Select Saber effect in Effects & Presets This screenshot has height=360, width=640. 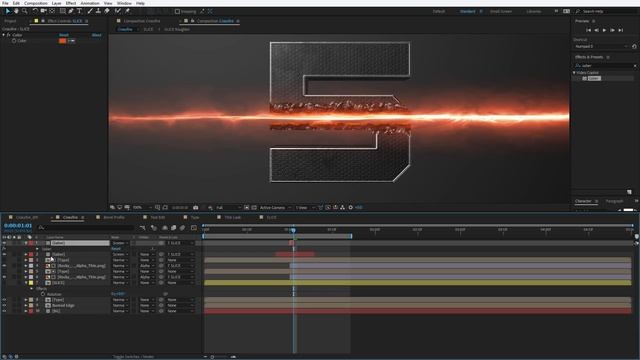coord(594,78)
